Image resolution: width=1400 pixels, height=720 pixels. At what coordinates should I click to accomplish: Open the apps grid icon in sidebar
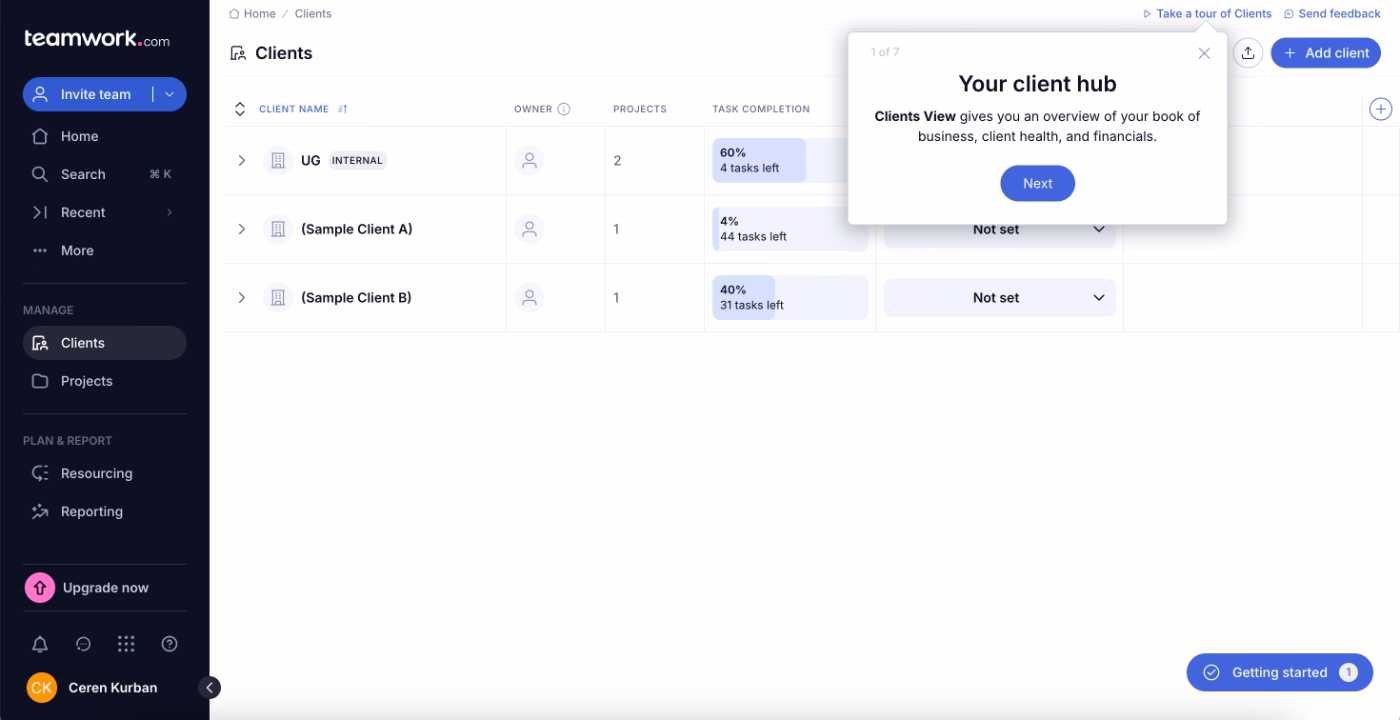coord(126,644)
